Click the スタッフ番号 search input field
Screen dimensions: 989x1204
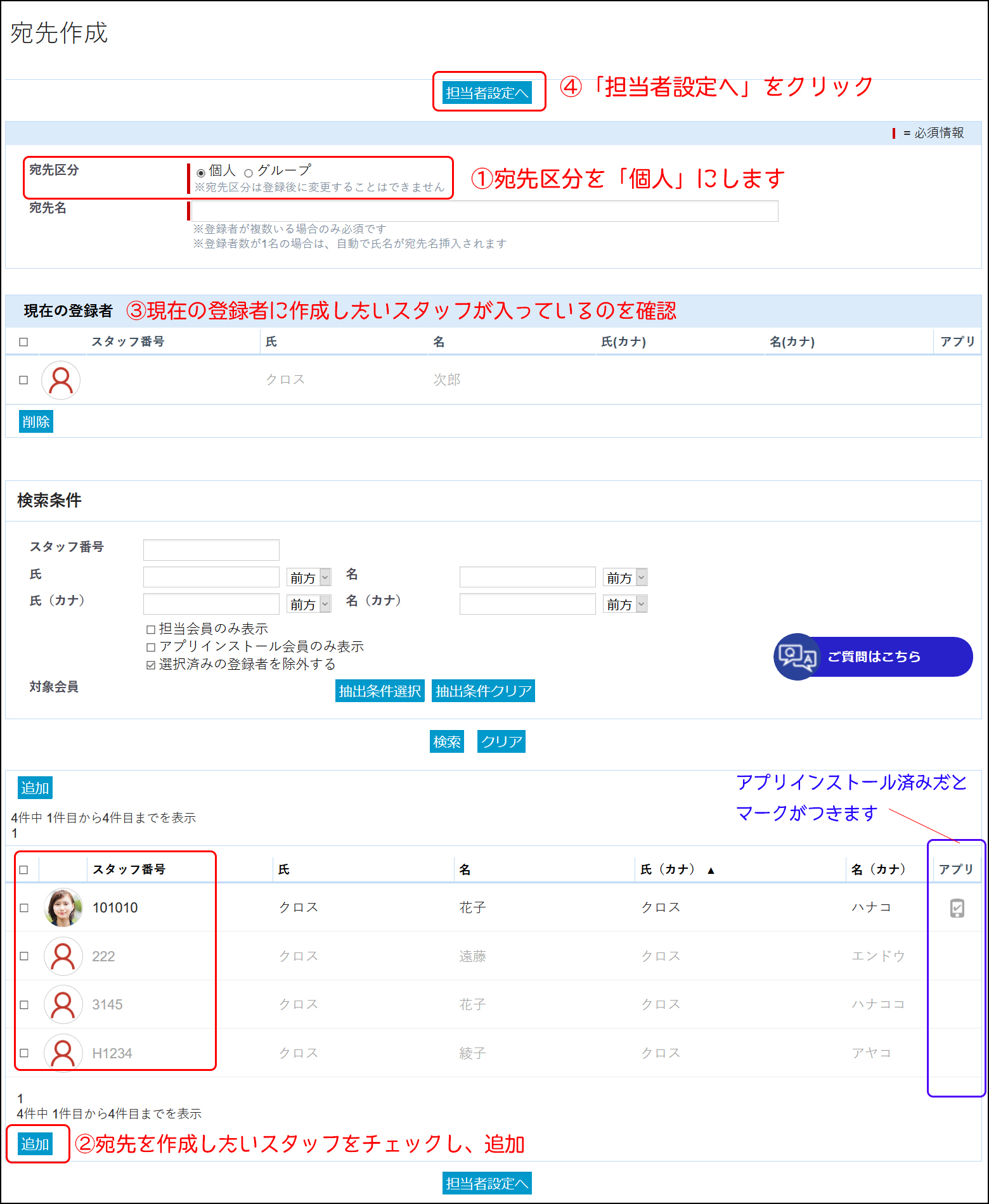tap(211, 550)
